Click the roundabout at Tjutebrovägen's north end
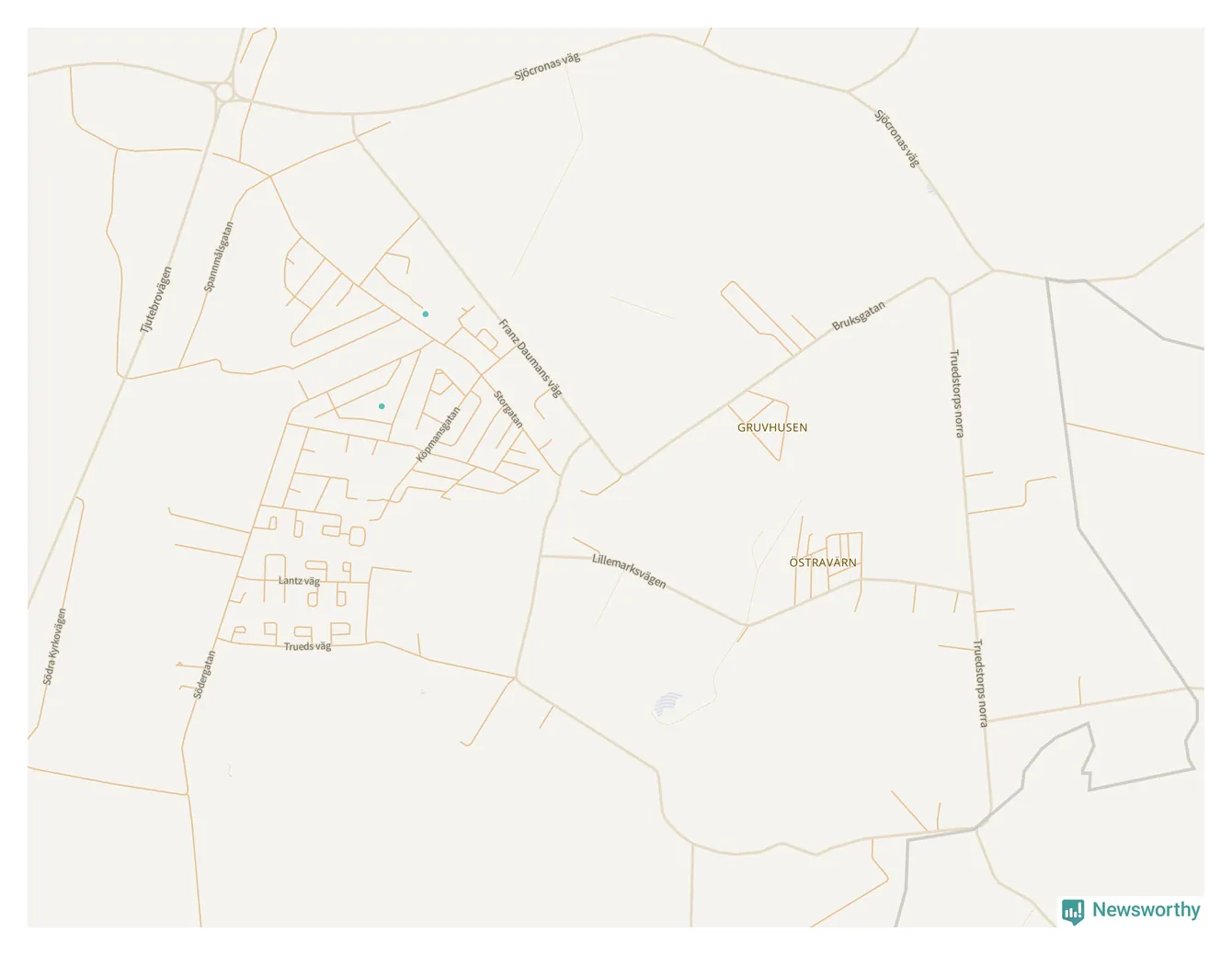1232x955 pixels. pyautogui.click(x=224, y=92)
